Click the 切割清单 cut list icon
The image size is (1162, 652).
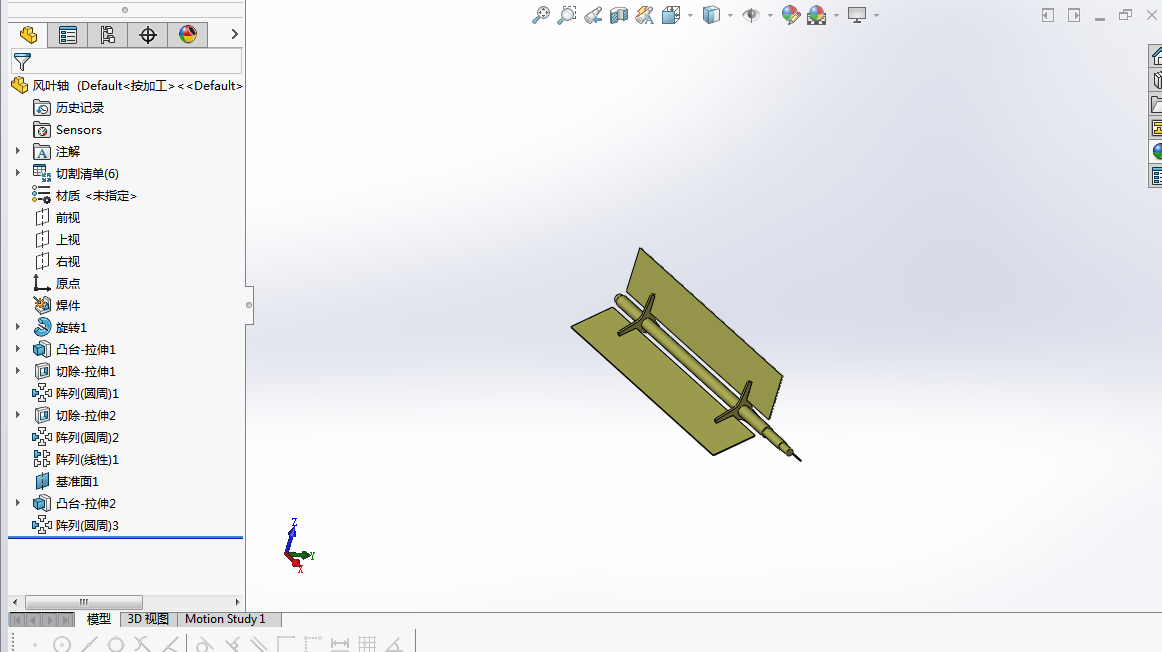[x=42, y=173]
